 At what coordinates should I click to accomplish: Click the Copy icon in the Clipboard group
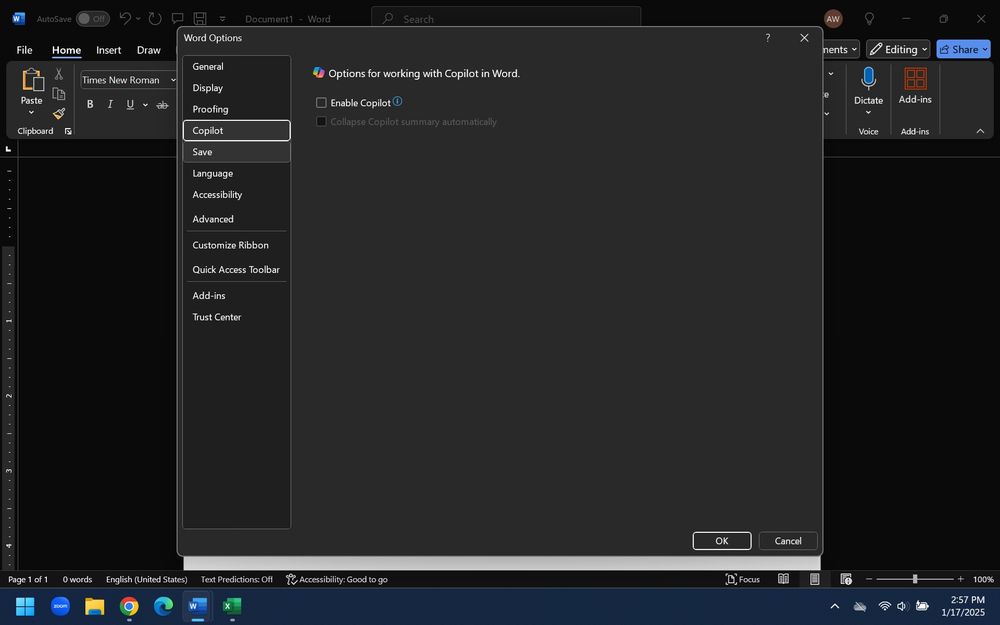point(58,93)
